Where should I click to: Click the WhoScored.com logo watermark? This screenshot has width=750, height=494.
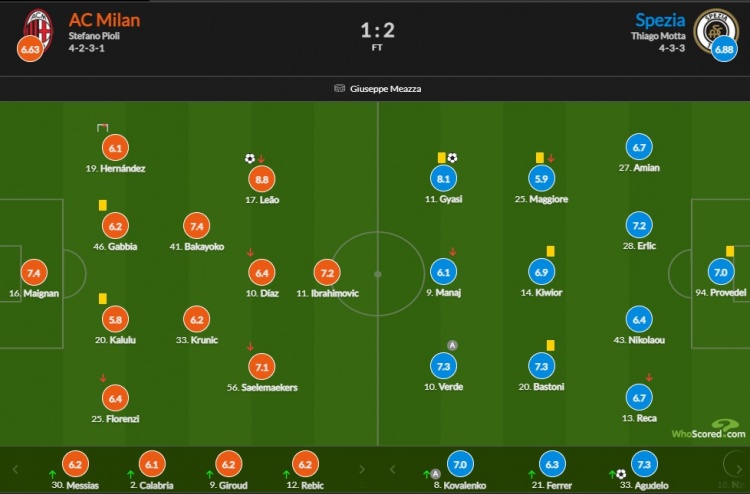pos(709,430)
